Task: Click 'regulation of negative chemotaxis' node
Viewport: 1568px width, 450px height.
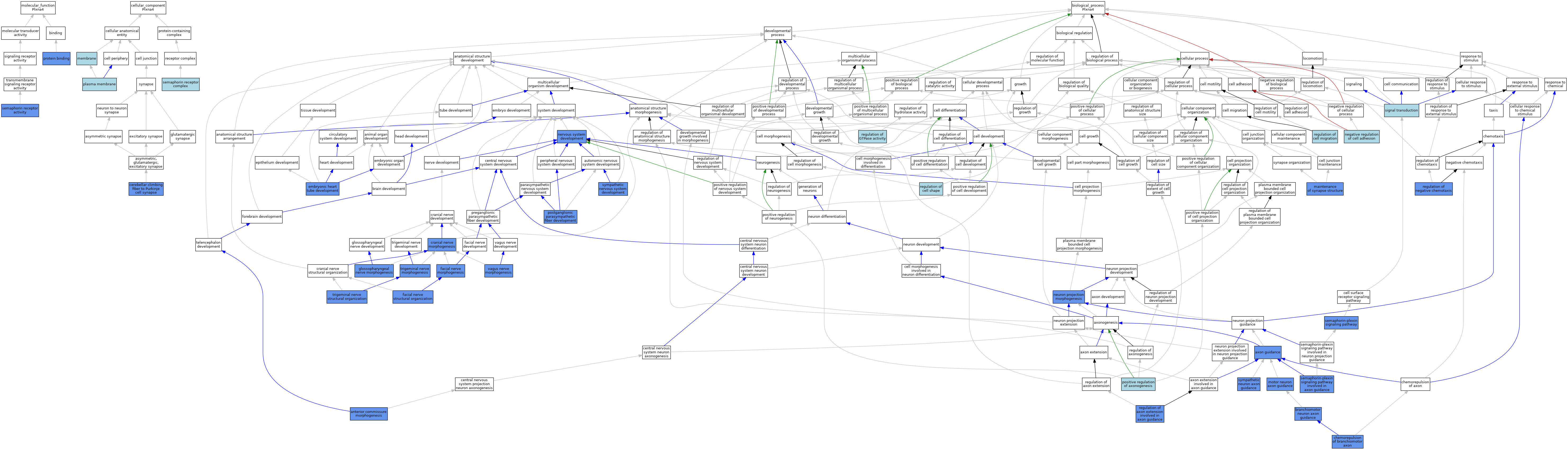Action: pyautogui.click(x=1434, y=189)
